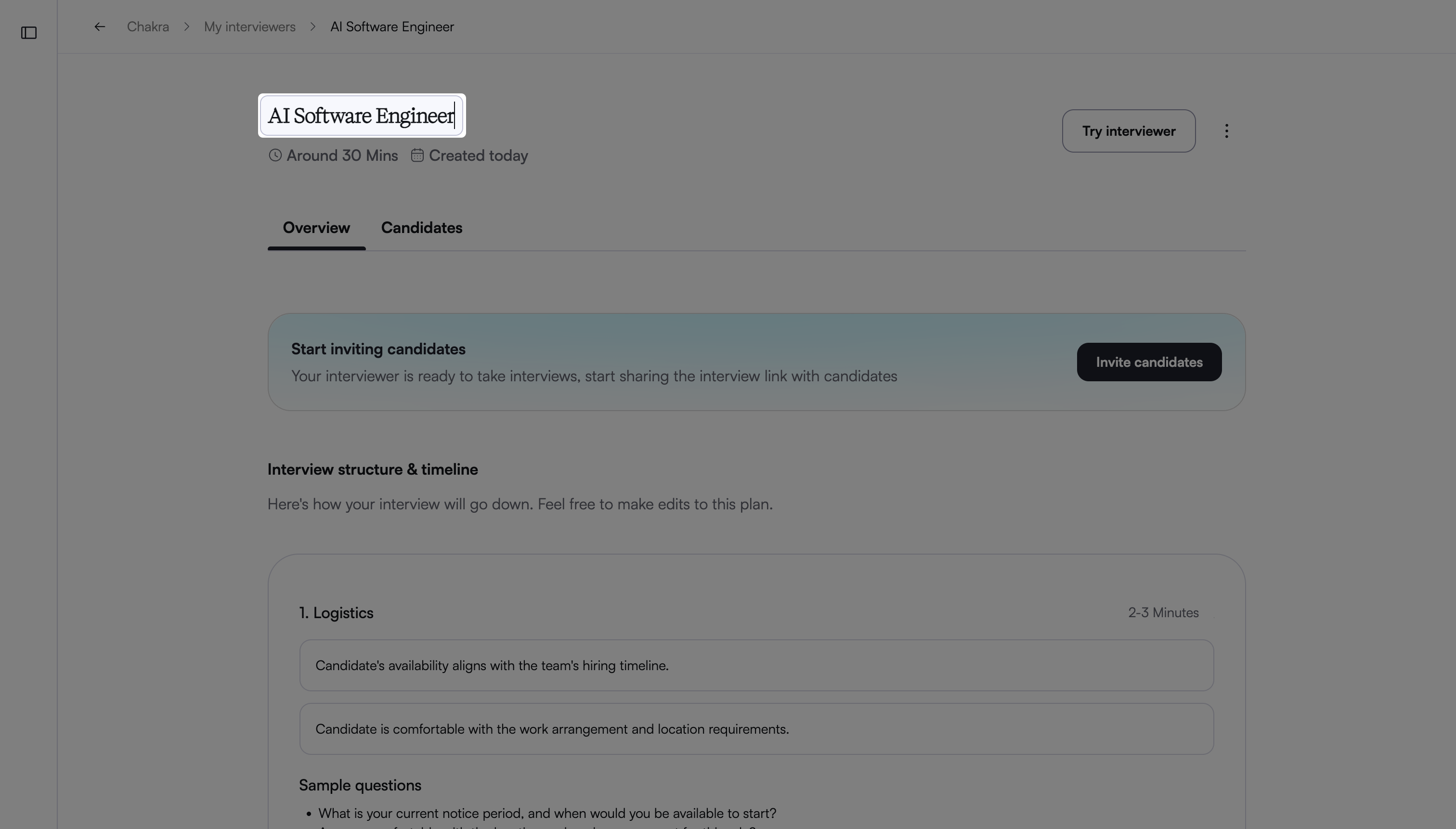
Task: Click the Start inviting candidates heading
Action: click(x=378, y=349)
